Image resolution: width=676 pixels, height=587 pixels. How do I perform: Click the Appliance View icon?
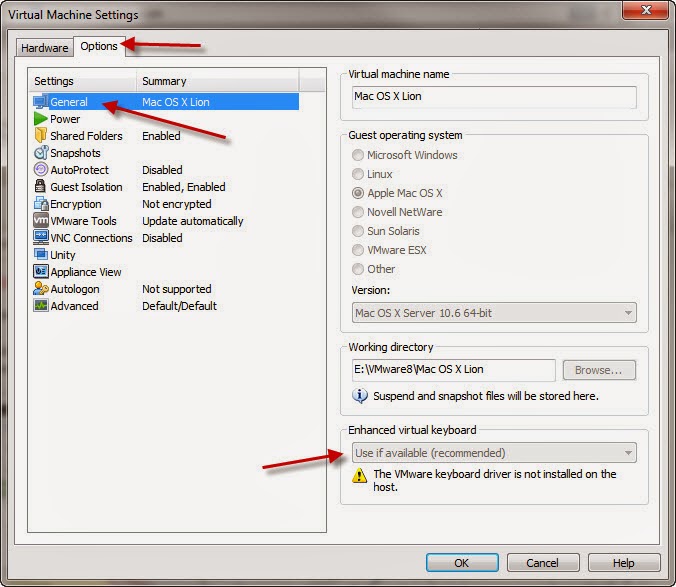[x=41, y=271]
